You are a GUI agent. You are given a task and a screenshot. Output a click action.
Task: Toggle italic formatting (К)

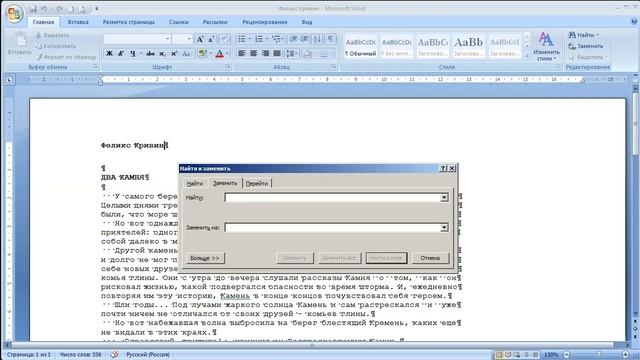[121, 53]
